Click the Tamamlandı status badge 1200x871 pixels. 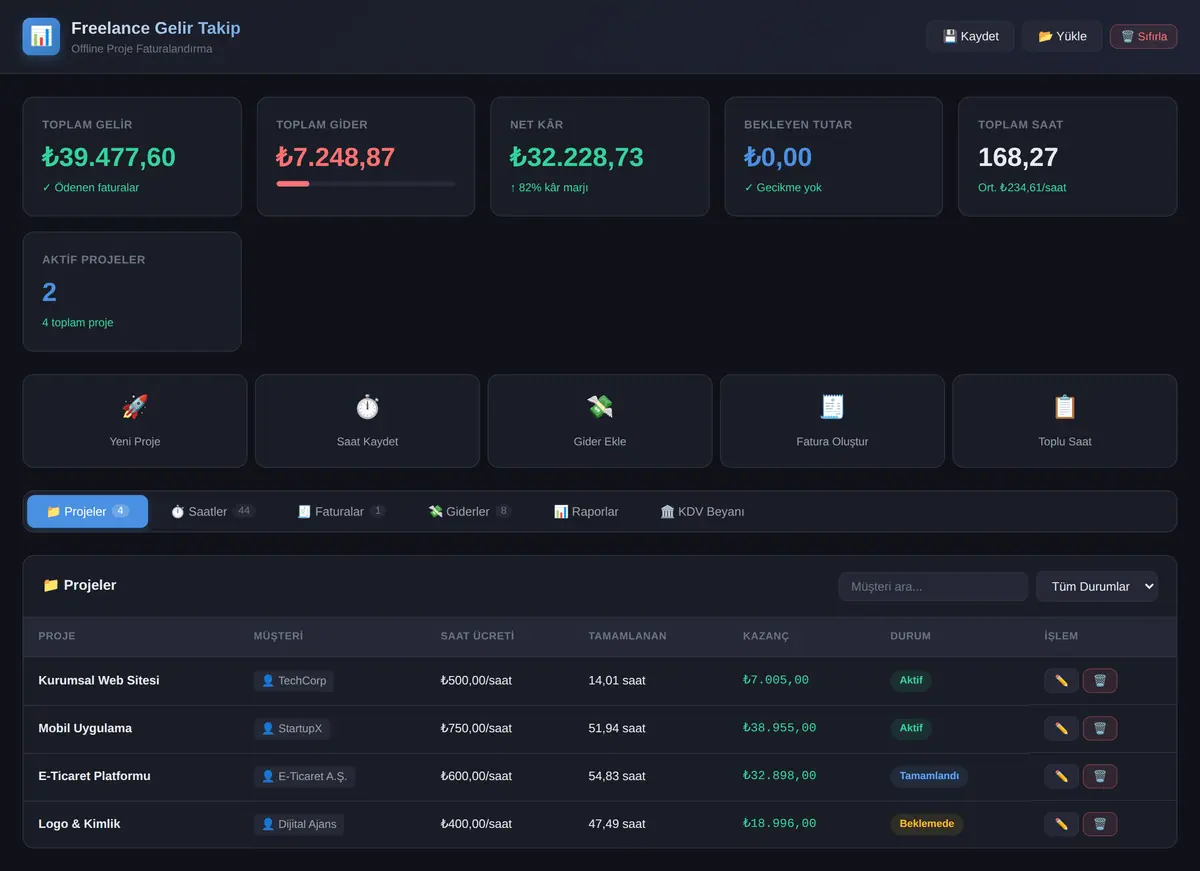tap(929, 776)
